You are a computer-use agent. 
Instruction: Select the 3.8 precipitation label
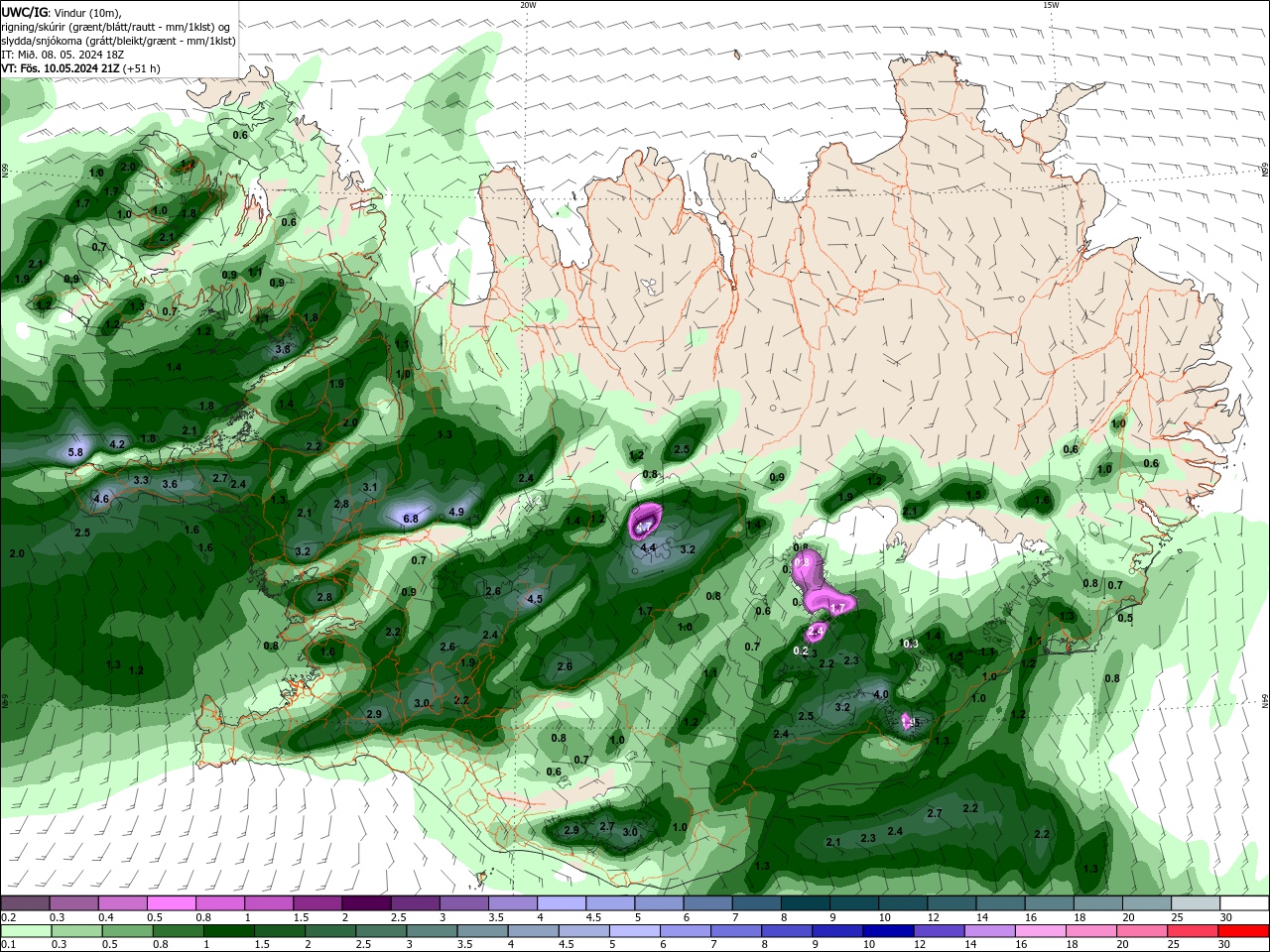point(282,349)
